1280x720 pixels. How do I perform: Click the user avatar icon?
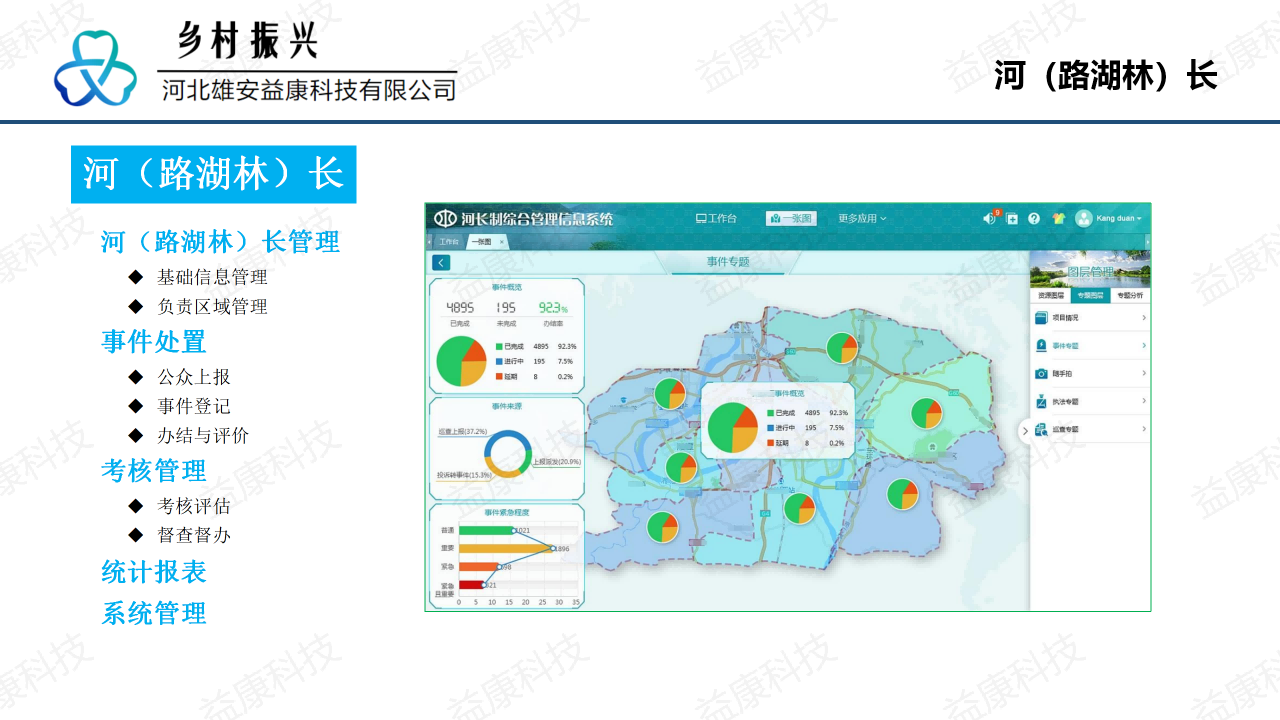coord(1083,218)
